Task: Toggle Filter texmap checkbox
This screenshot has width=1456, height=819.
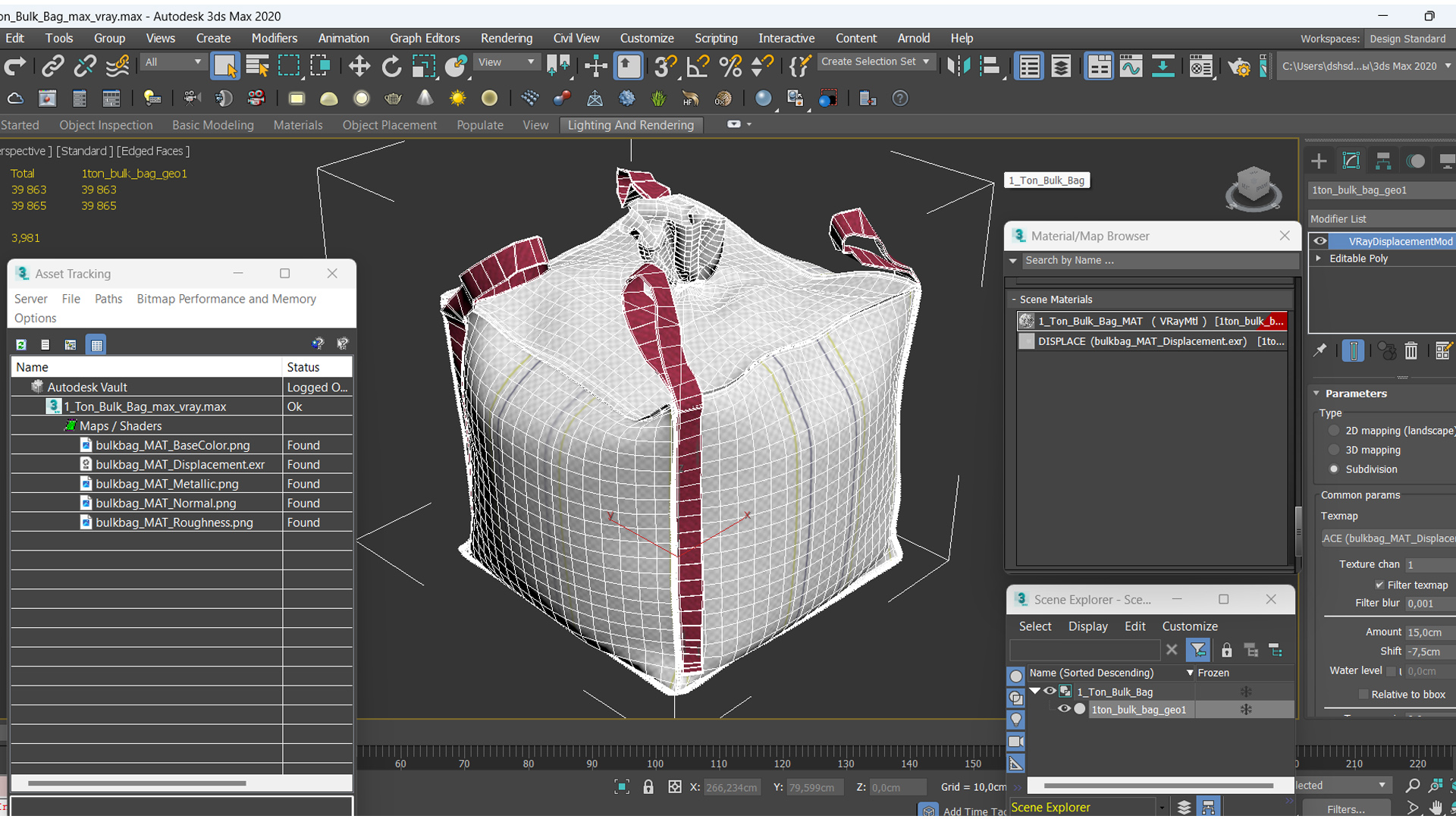Action: tap(1379, 585)
